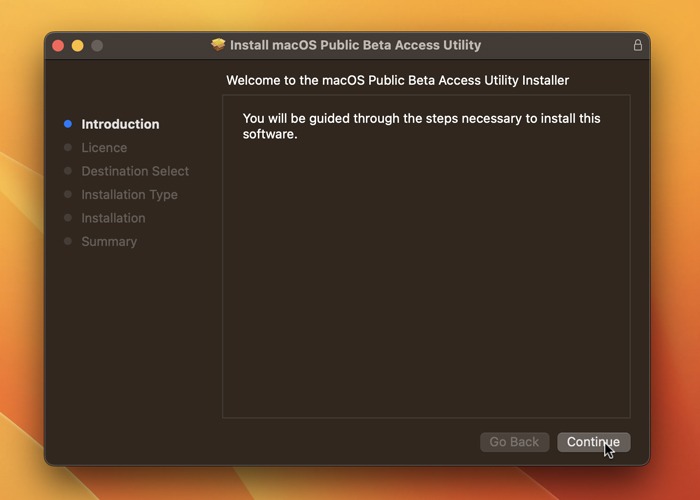Select the Destination Select step
700x500 pixels.
(135, 171)
